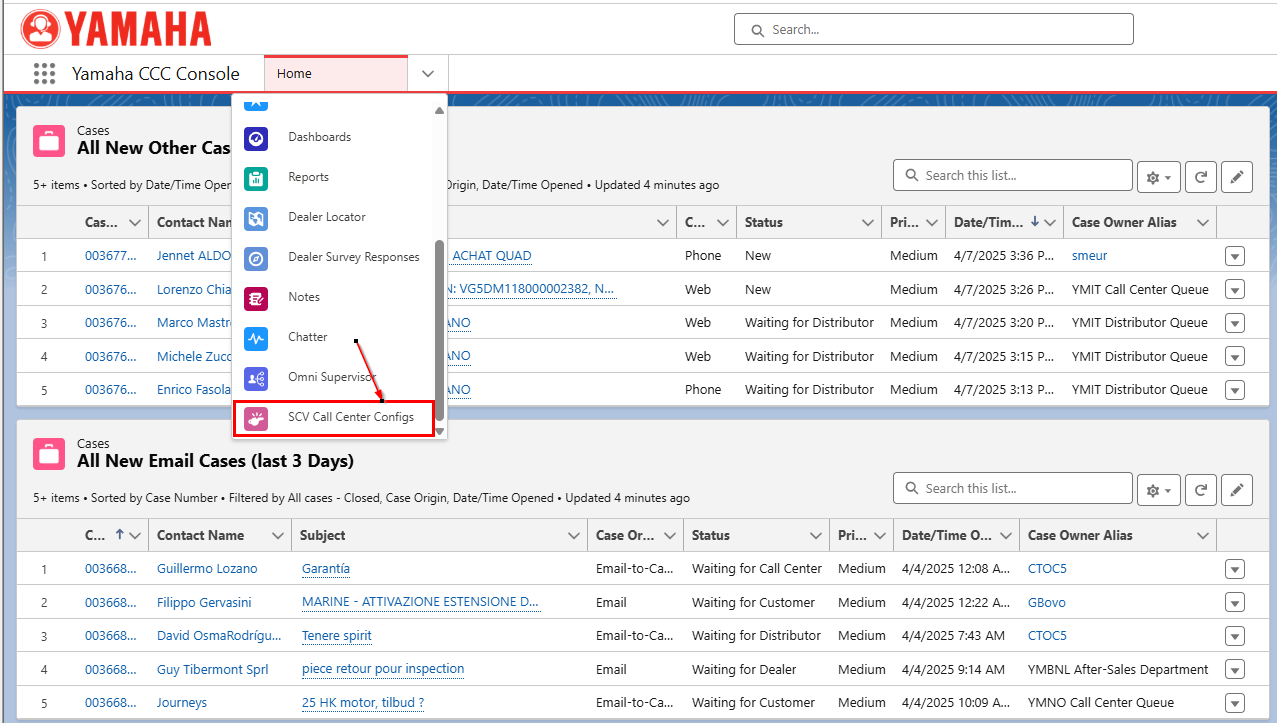Select Waiting for Dealer status cell

[x=744, y=669]
